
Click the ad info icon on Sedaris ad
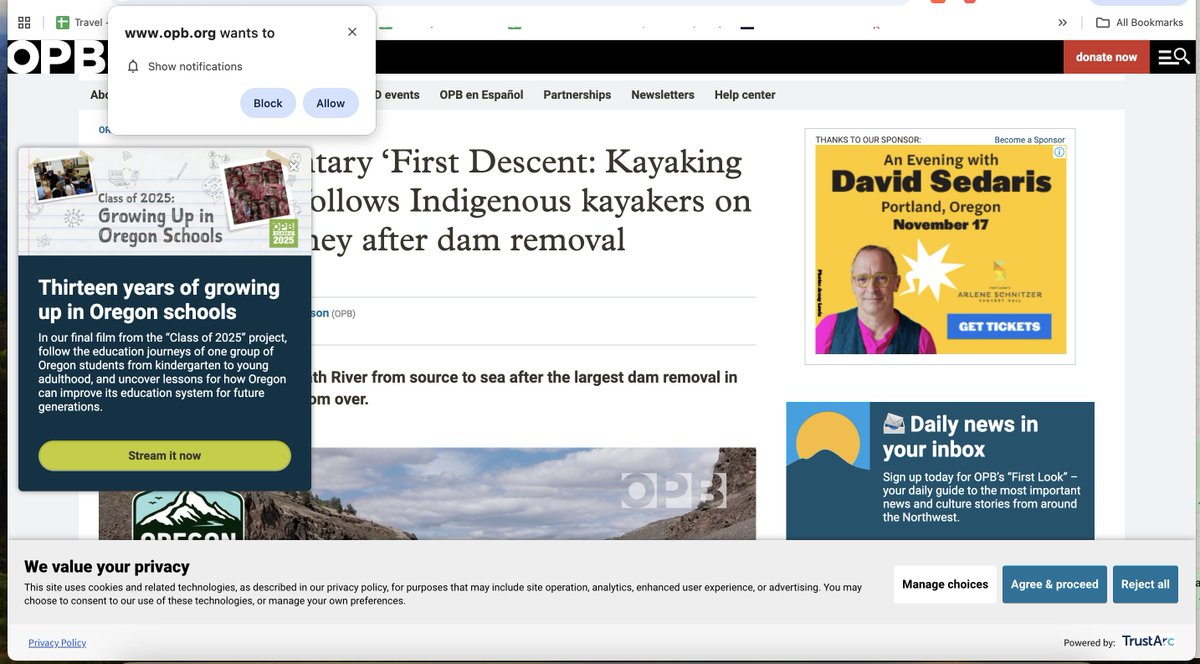[1059, 153]
